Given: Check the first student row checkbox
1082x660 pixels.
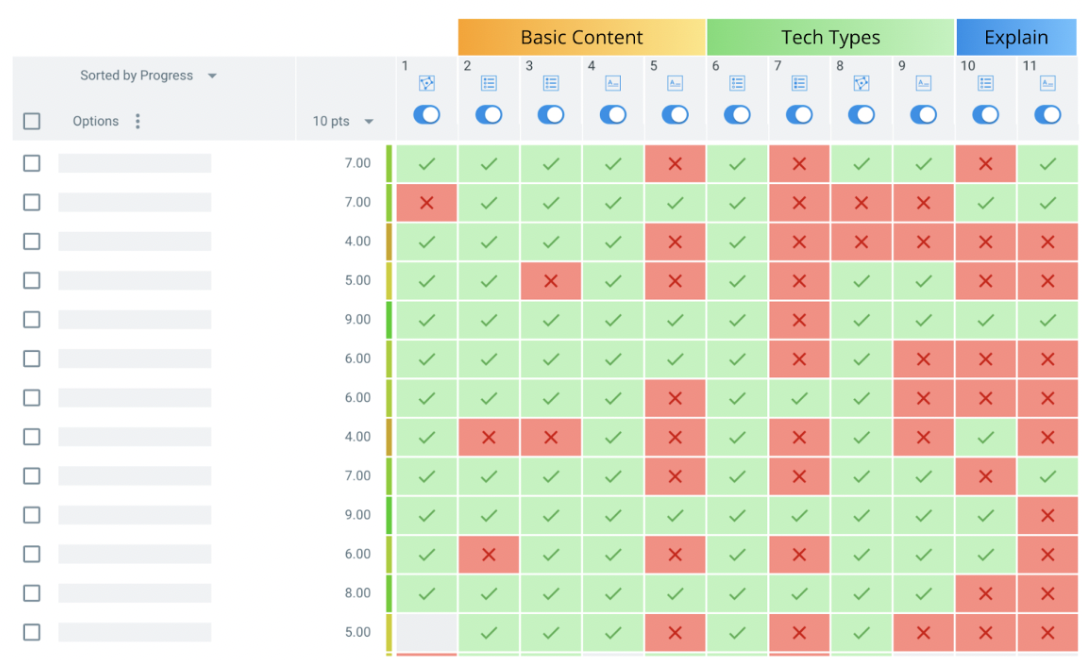Looking at the screenshot, I should coord(32,163).
